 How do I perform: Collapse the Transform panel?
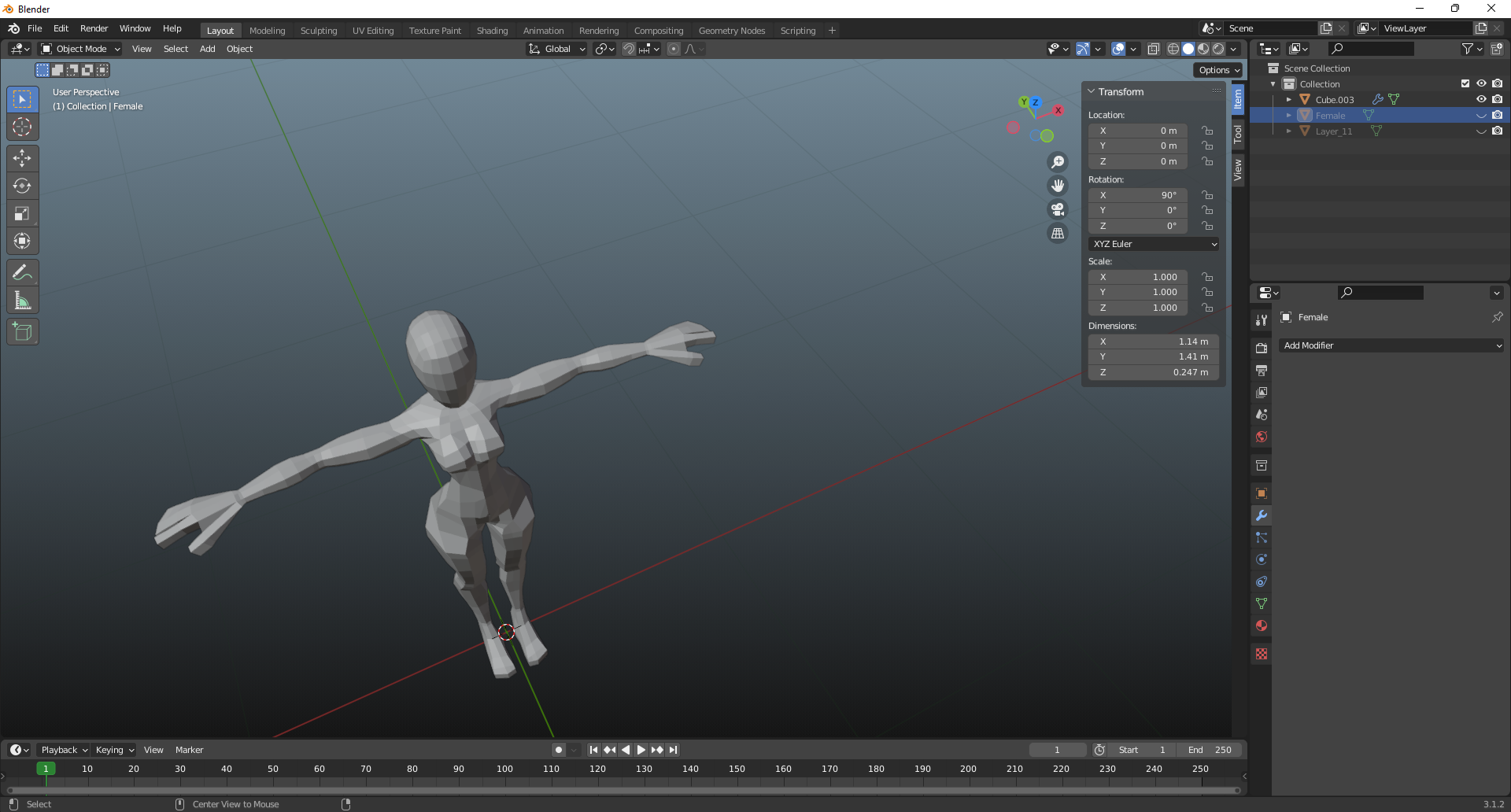click(1092, 92)
